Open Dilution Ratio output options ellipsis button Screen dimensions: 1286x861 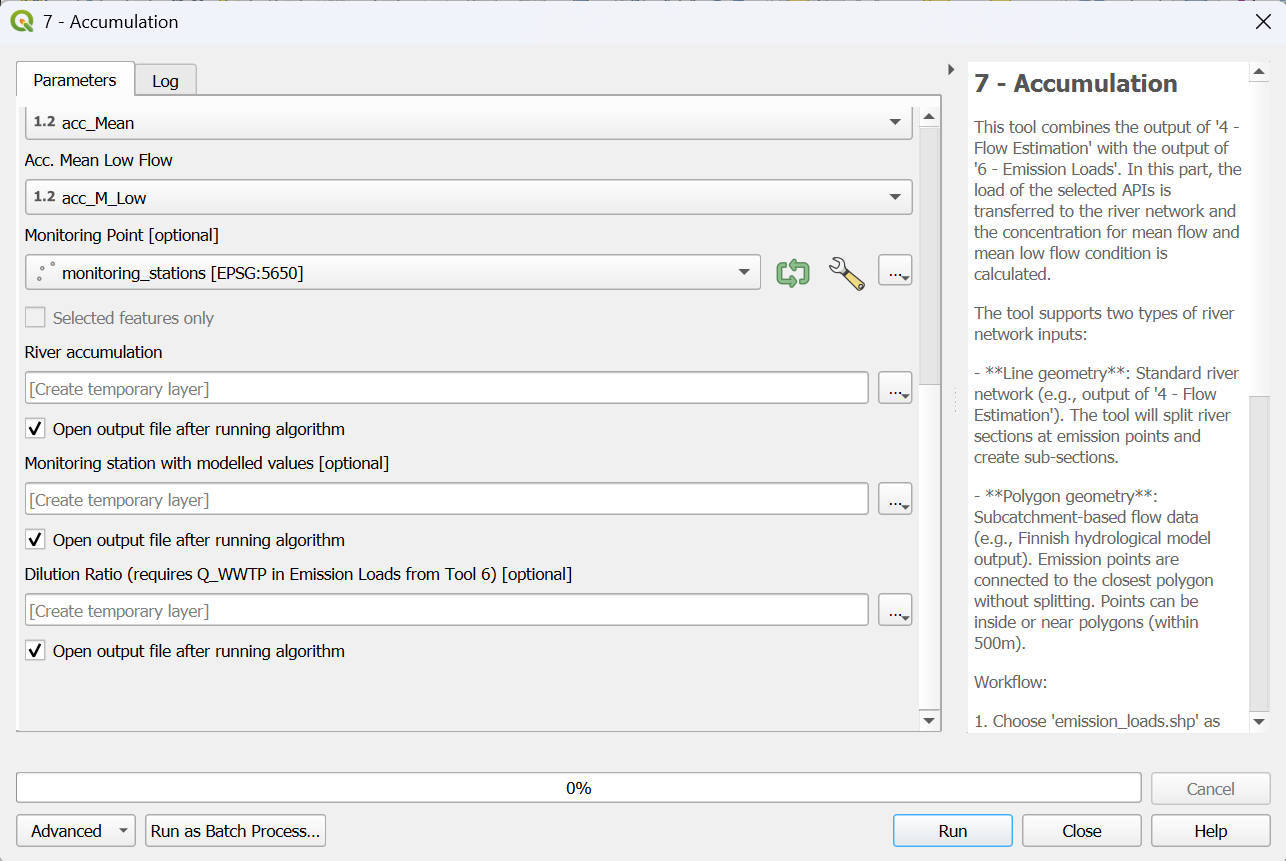click(x=895, y=610)
